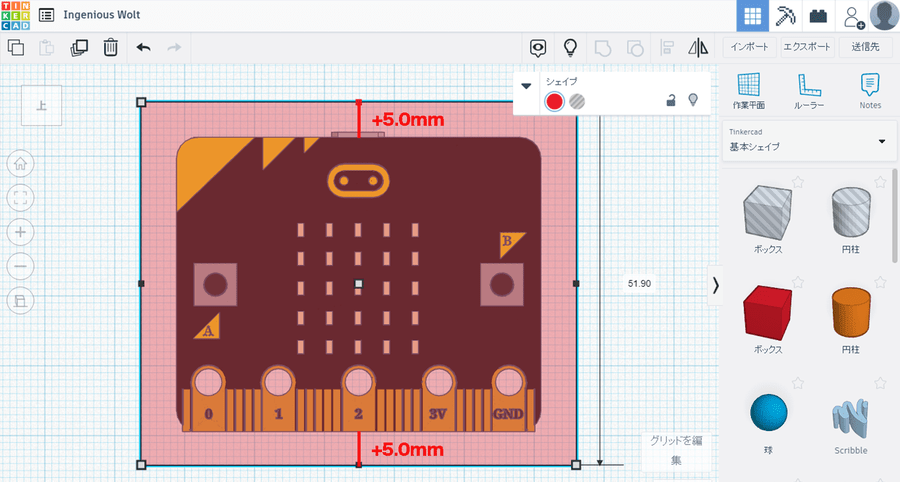Open the Notes tool

coord(870,91)
